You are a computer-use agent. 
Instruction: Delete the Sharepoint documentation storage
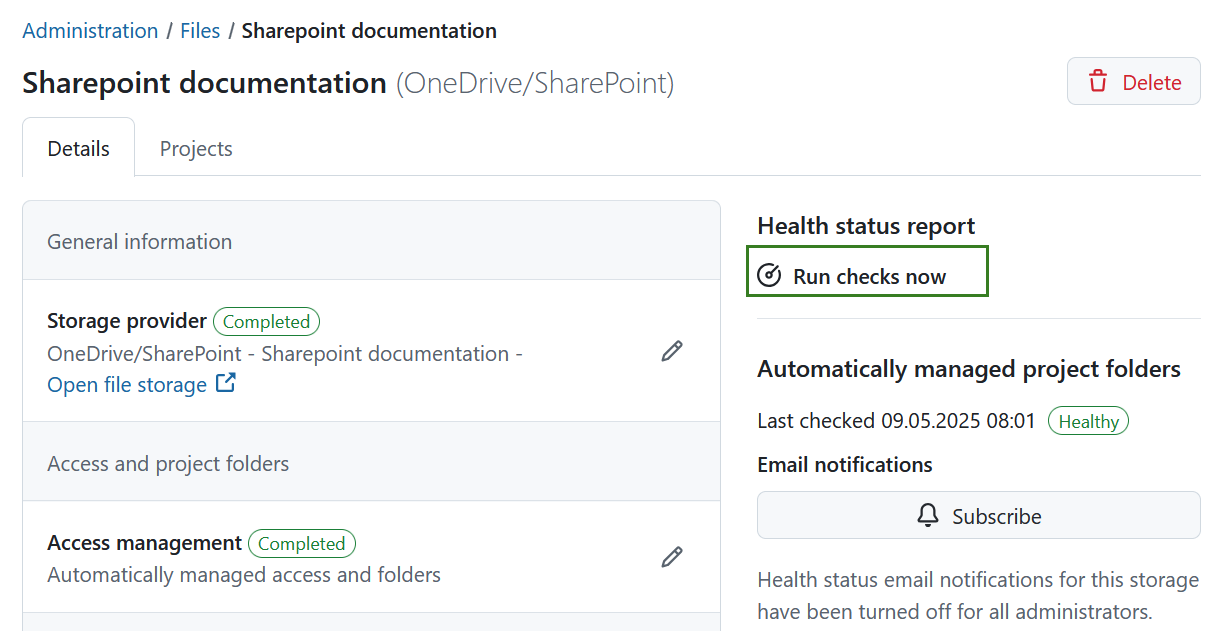point(1133,80)
